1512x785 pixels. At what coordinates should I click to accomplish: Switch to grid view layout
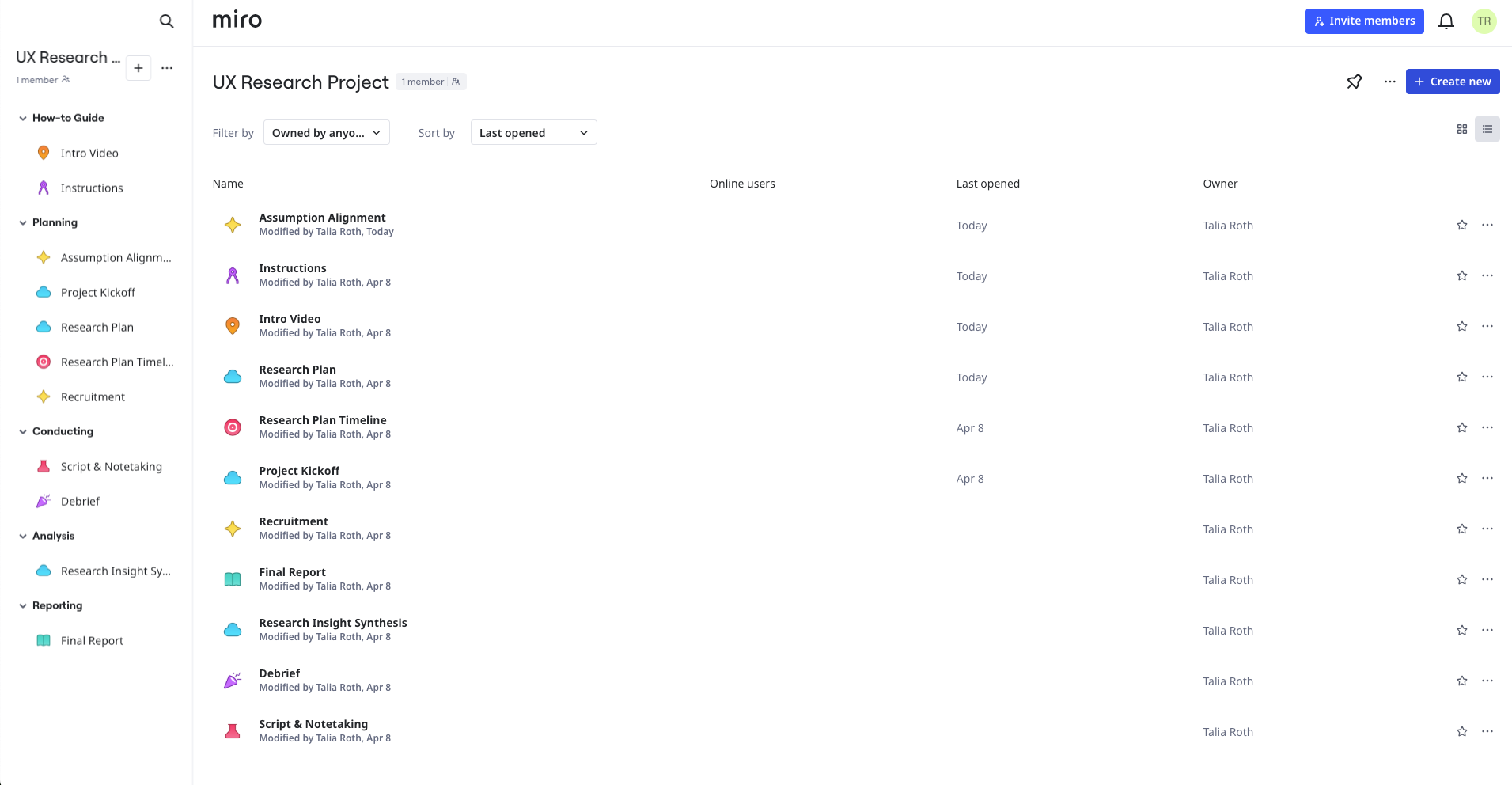click(1462, 129)
